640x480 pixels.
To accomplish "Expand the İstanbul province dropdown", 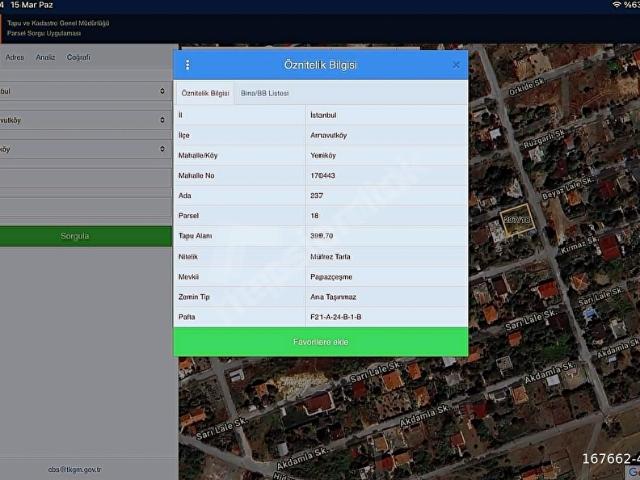I will coord(85,91).
